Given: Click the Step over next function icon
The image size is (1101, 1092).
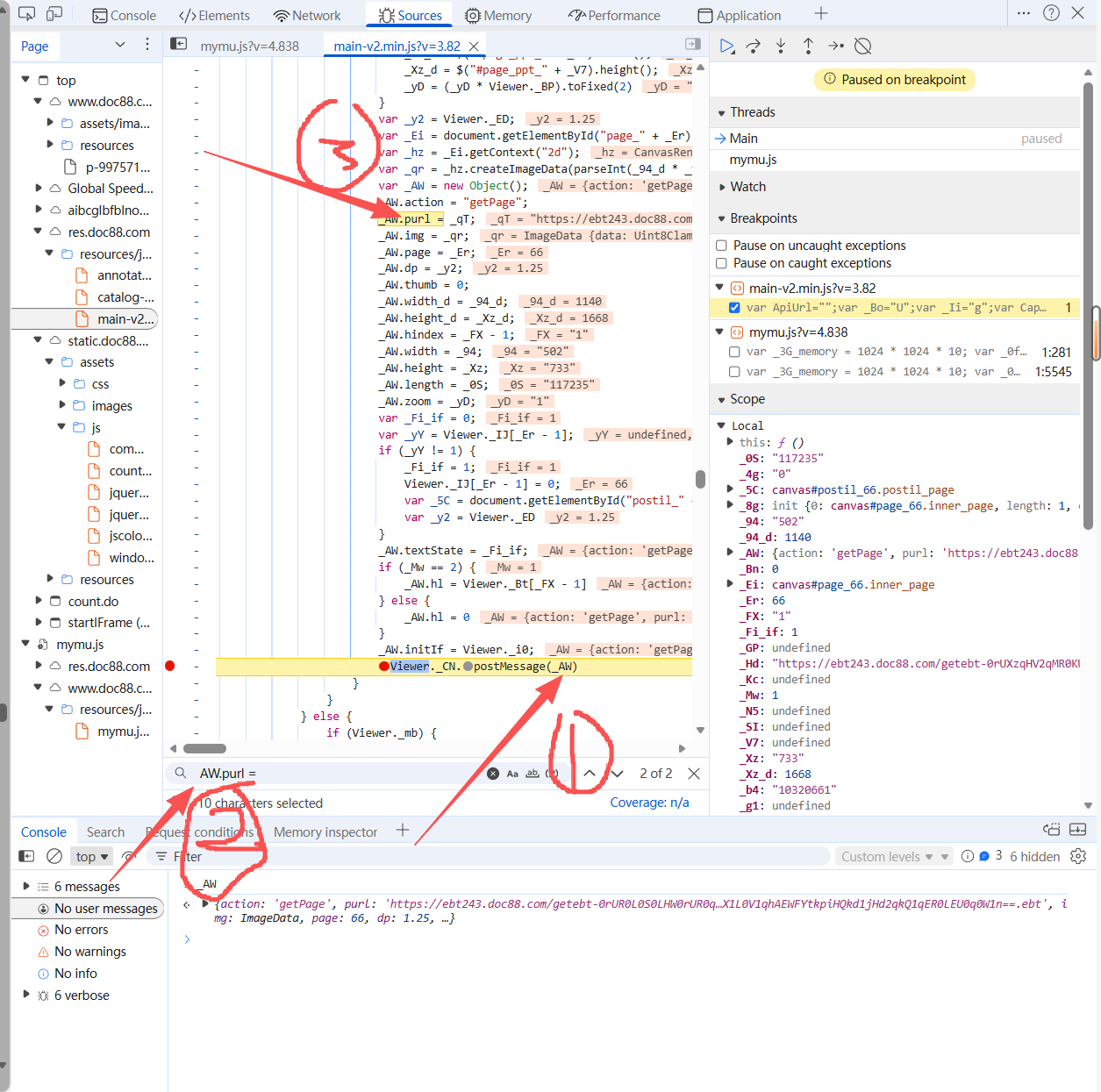Looking at the screenshot, I should (753, 46).
